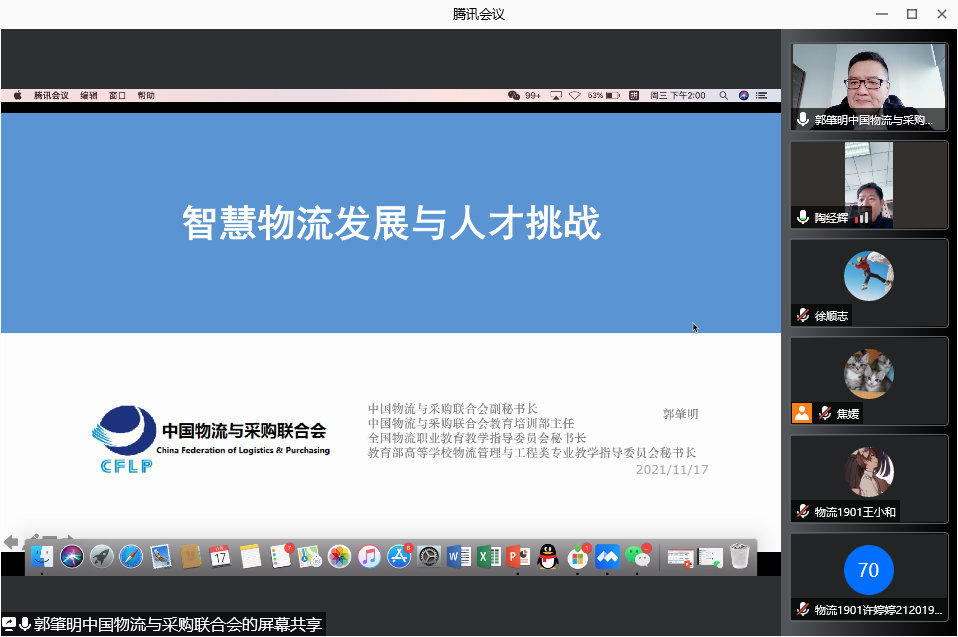
Task: Click the microphone icon beside 物流1901王小和
Action: (x=802, y=511)
